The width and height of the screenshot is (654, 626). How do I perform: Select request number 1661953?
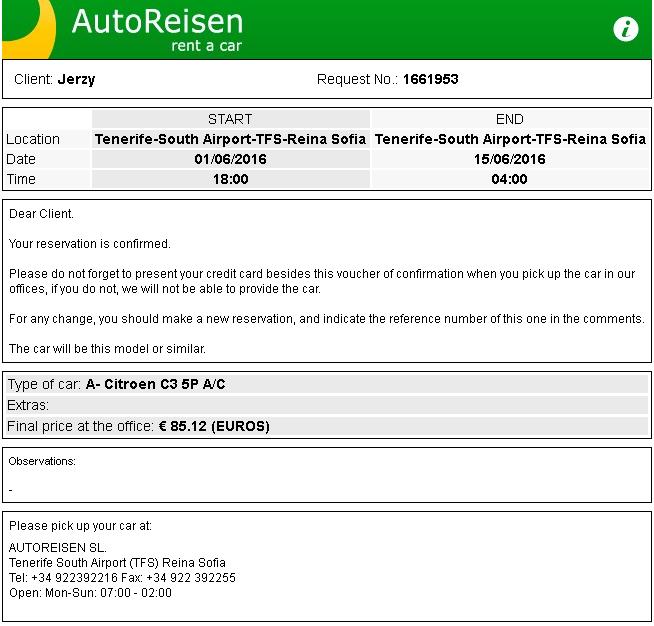430,79
